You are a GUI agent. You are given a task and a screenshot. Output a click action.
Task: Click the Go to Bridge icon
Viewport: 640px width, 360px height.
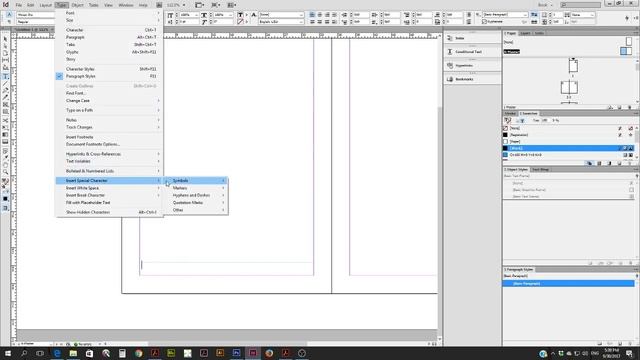159,5
